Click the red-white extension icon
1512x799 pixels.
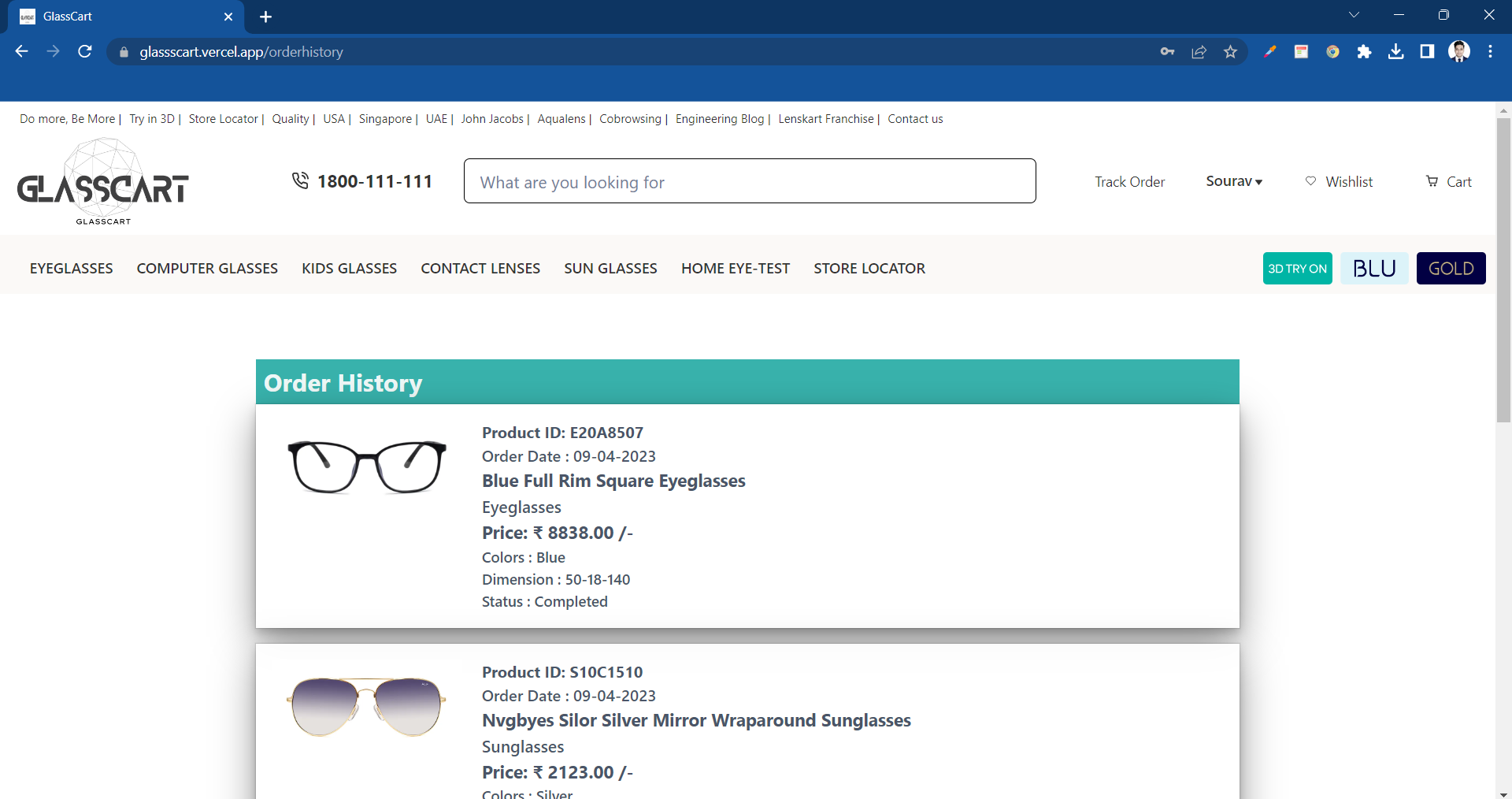(1301, 52)
